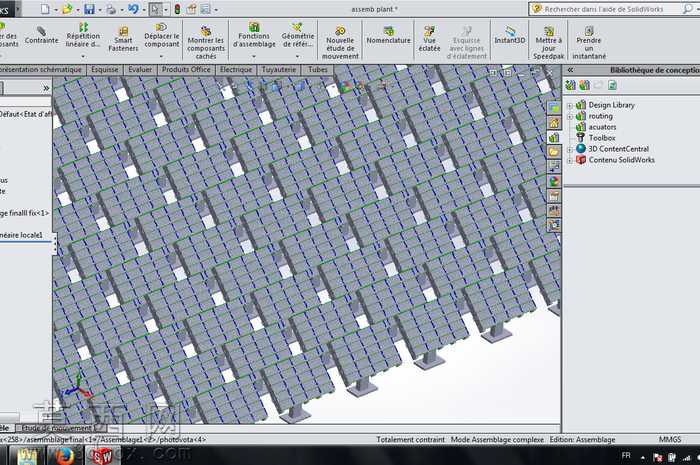Open dropdown under Fonctions d'assemblage
The image size is (700, 465).
(254, 56)
